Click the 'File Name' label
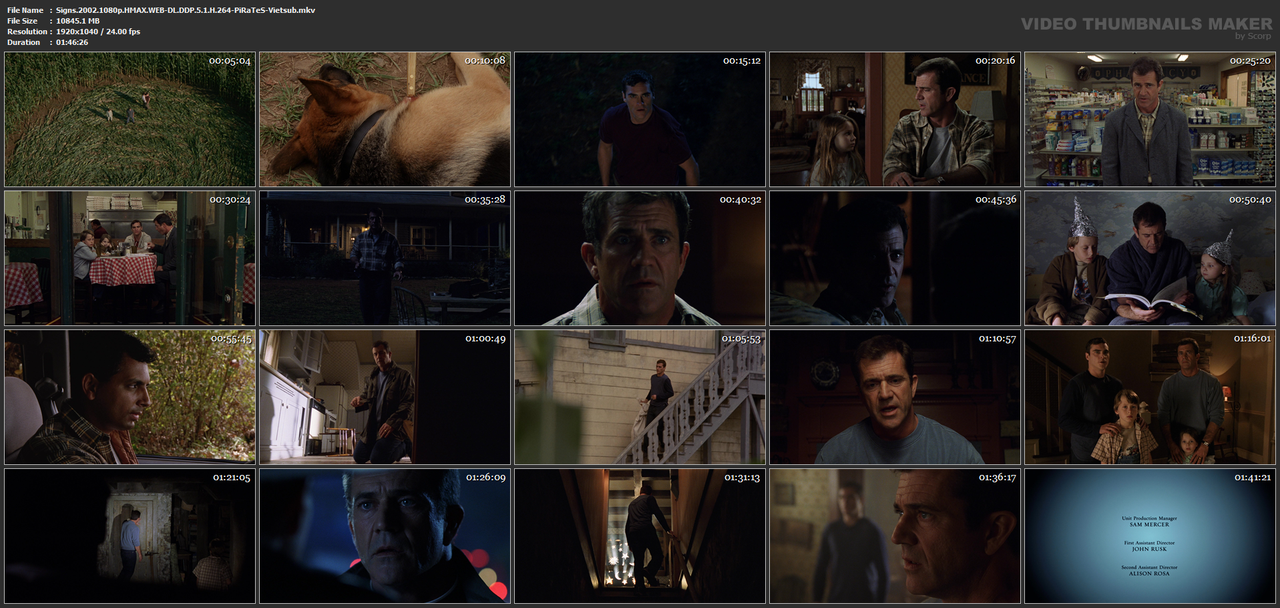This screenshot has height=608, width=1280. pyautogui.click(x=25, y=9)
